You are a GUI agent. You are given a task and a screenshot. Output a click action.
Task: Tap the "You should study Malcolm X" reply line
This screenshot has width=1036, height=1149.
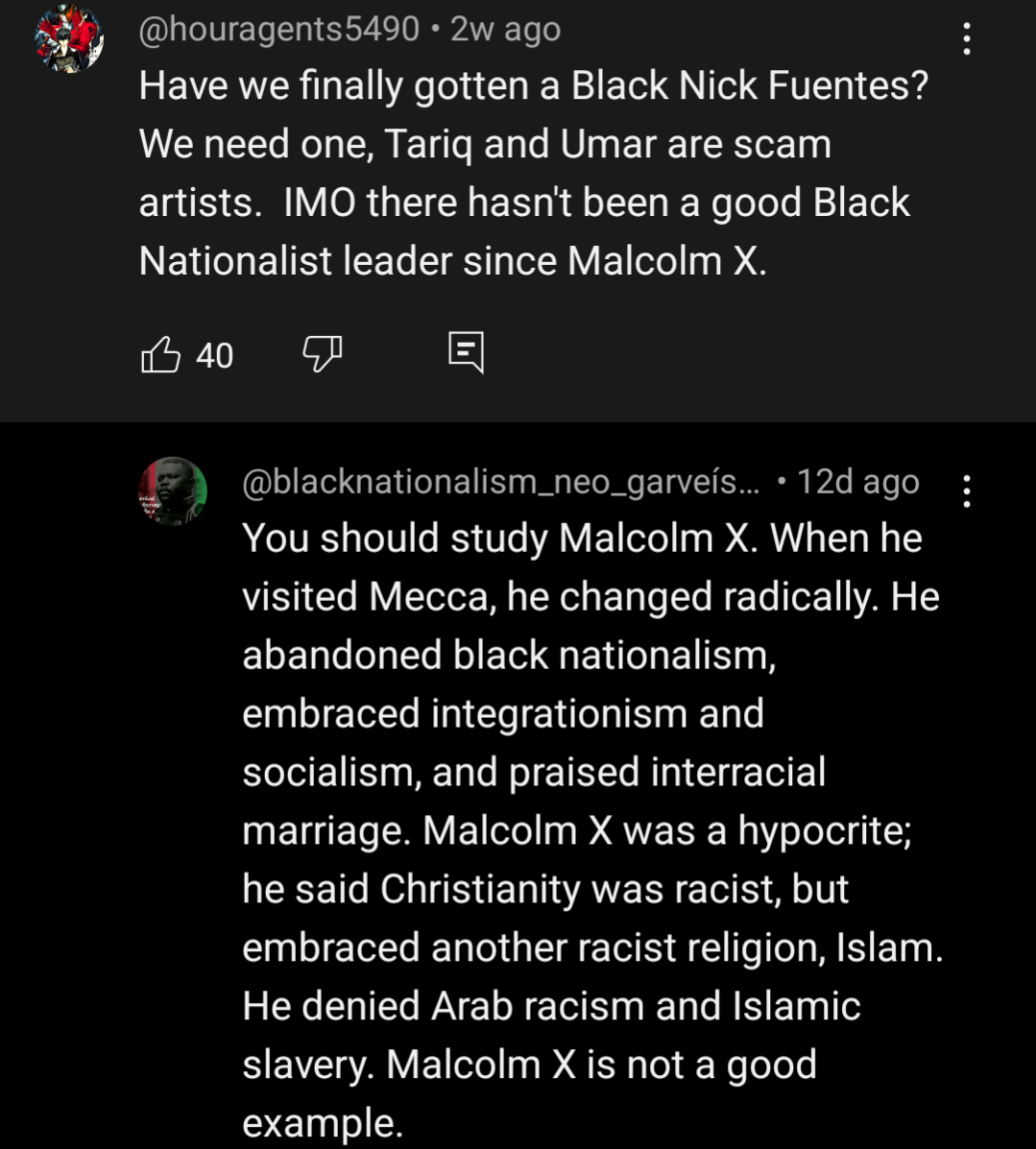coord(581,539)
